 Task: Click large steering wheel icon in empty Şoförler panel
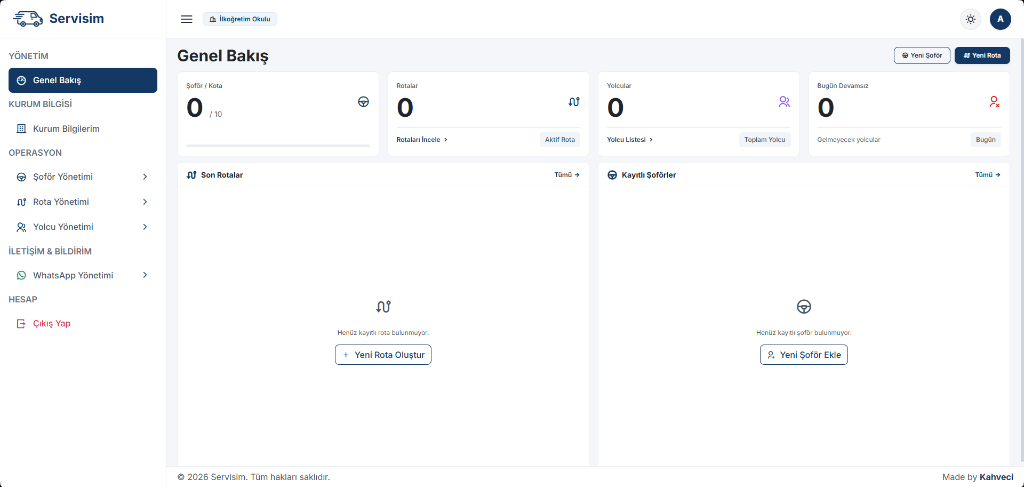coord(804,306)
